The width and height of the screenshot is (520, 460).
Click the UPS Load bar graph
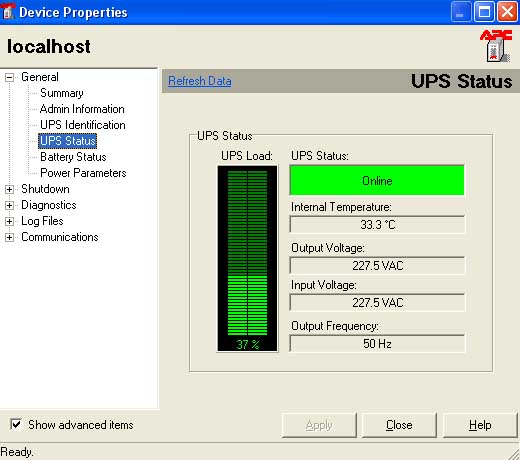(x=247, y=258)
